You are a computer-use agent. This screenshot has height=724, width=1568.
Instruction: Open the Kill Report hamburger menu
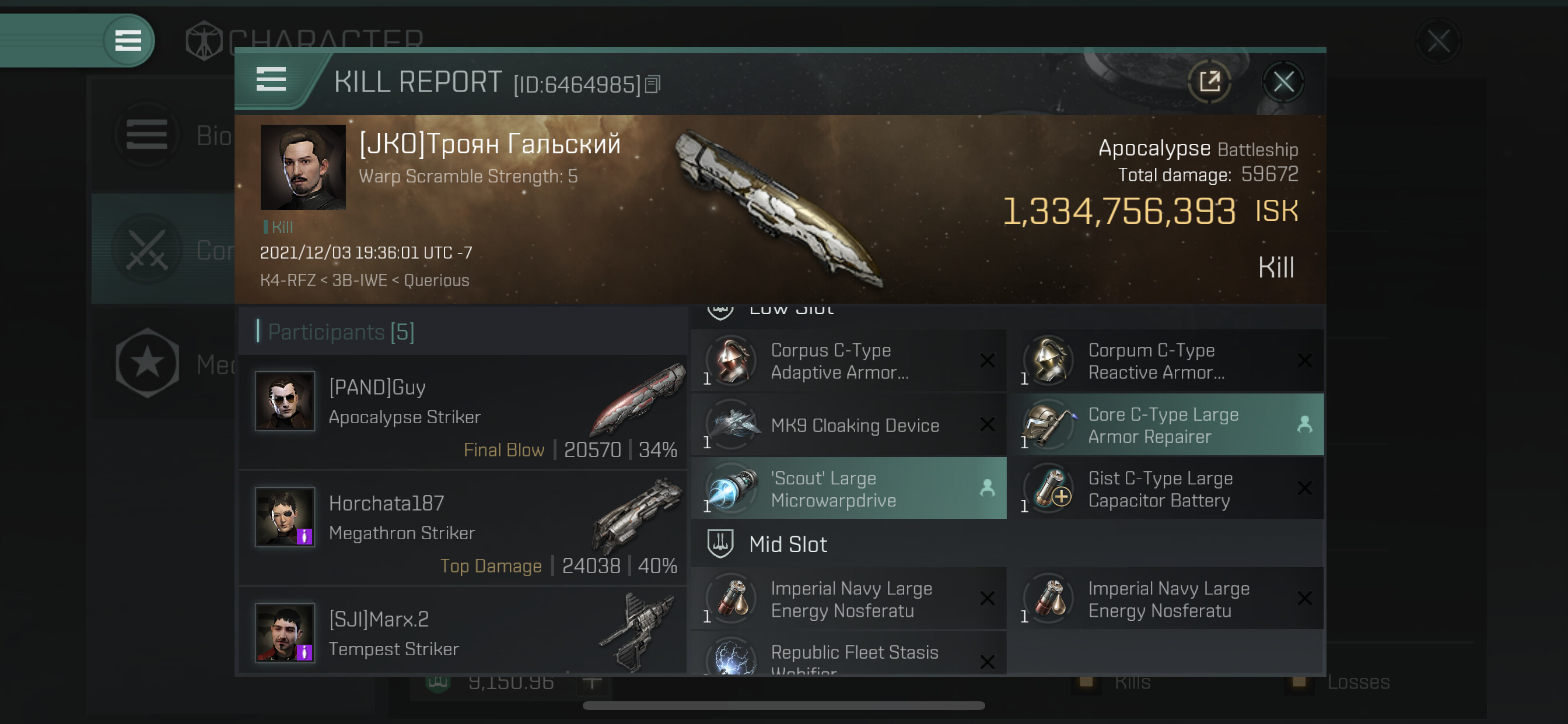click(x=271, y=79)
